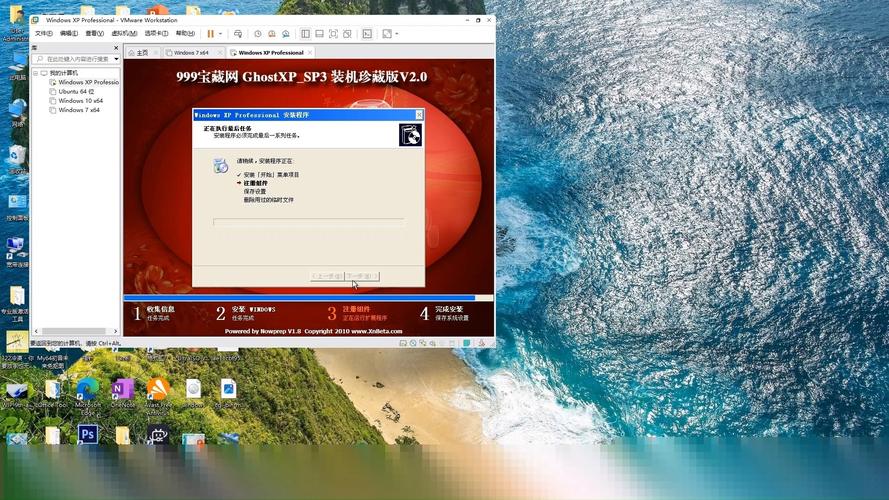Open the Avast Free Antivirus desktop icon
The height and width of the screenshot is (500, 889).
[x=157, y=389]
